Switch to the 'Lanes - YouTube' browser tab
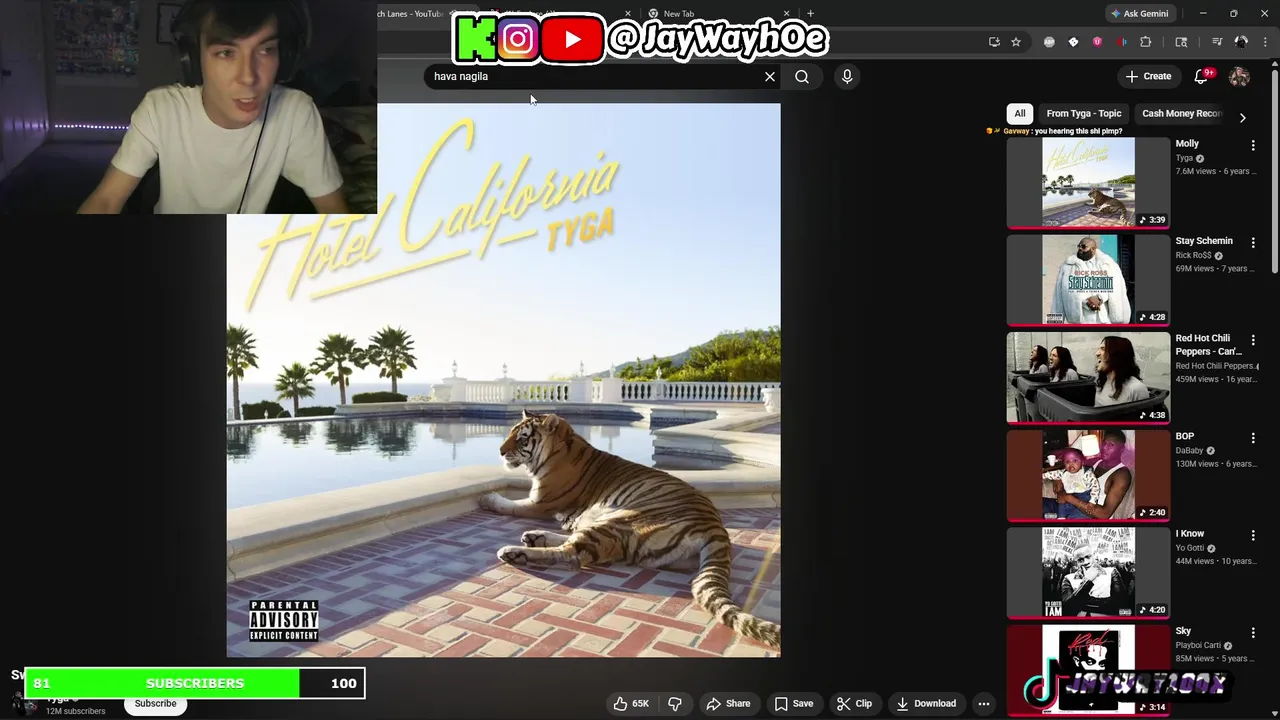Screen dimensions: 1280x720 click(410, 14)
